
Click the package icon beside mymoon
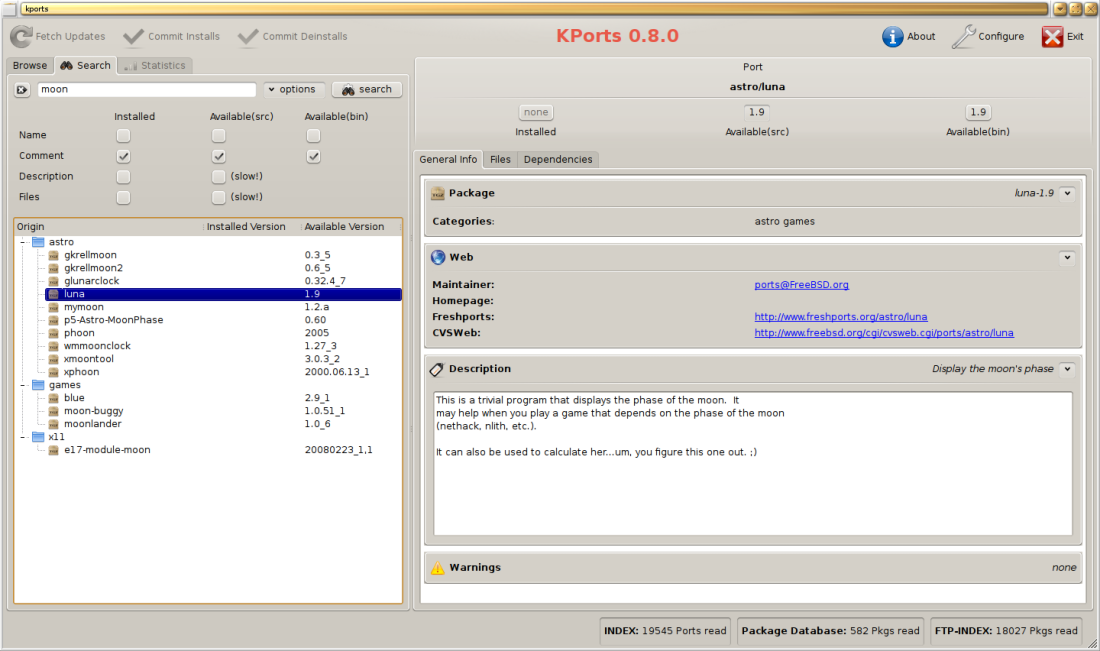53,307
